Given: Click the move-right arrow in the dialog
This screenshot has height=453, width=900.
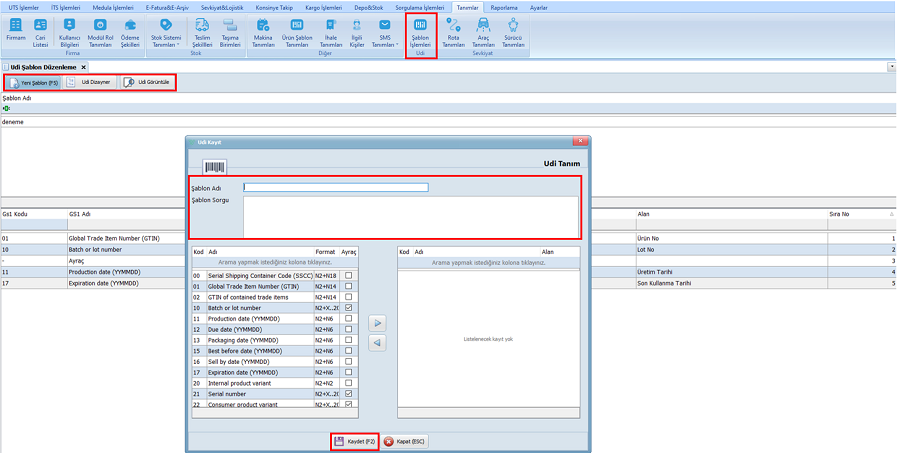Looking at the screenshot, I should tap(377, 323).
